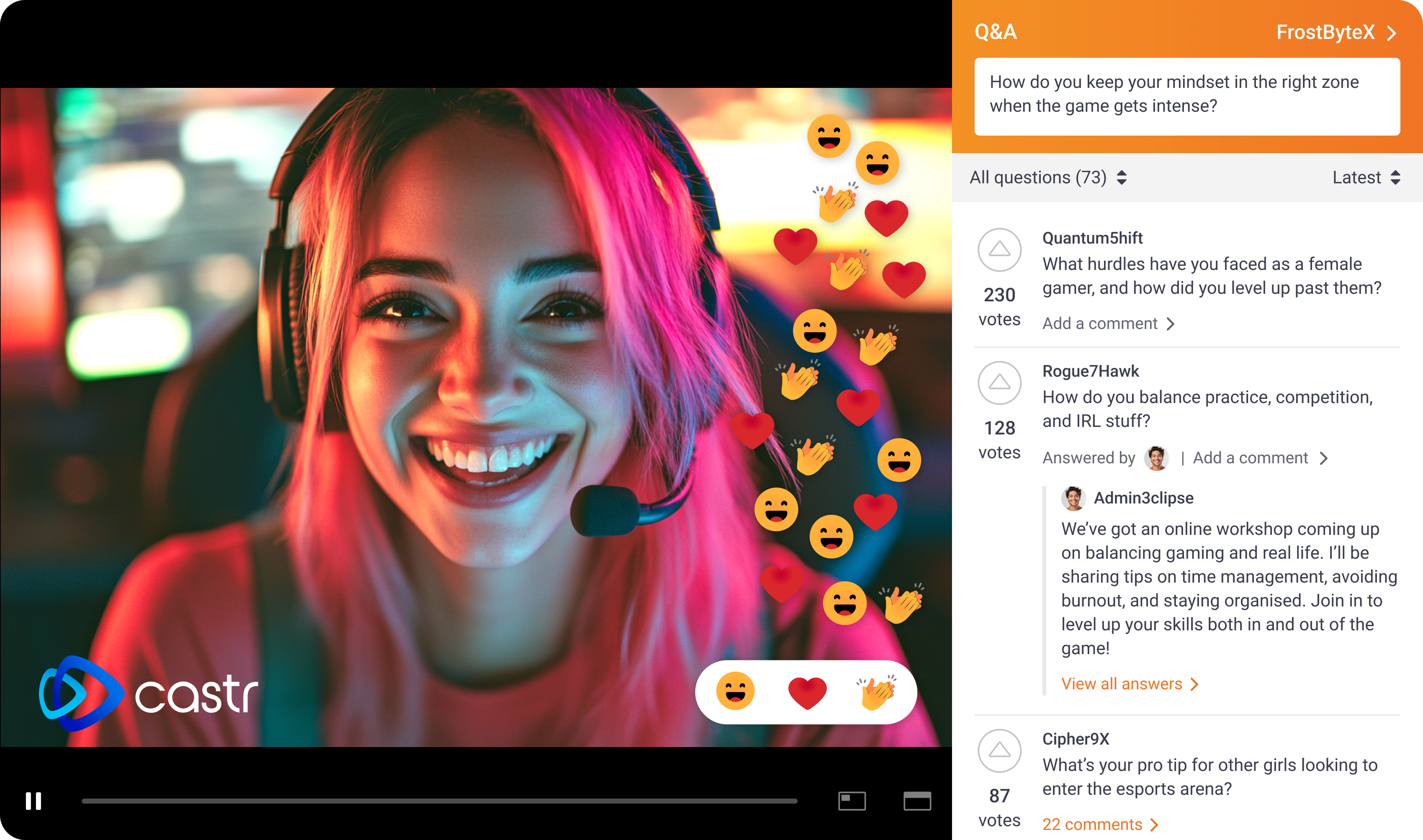Click the Answered by avatar
Image resolution: width=1423 pixels, height=840 pixels.
pos(1156,458)
